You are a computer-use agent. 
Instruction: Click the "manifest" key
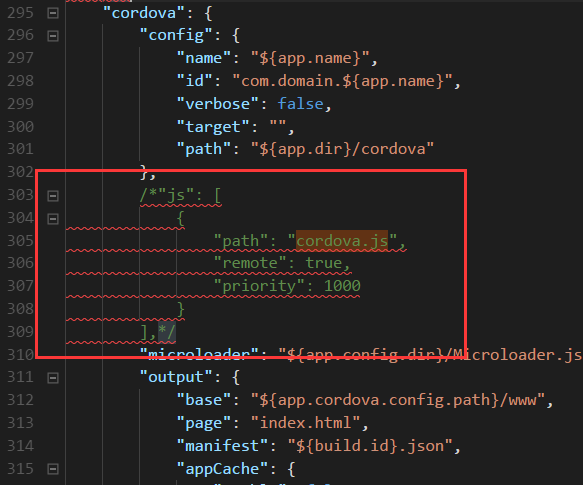tap(222, 446)
